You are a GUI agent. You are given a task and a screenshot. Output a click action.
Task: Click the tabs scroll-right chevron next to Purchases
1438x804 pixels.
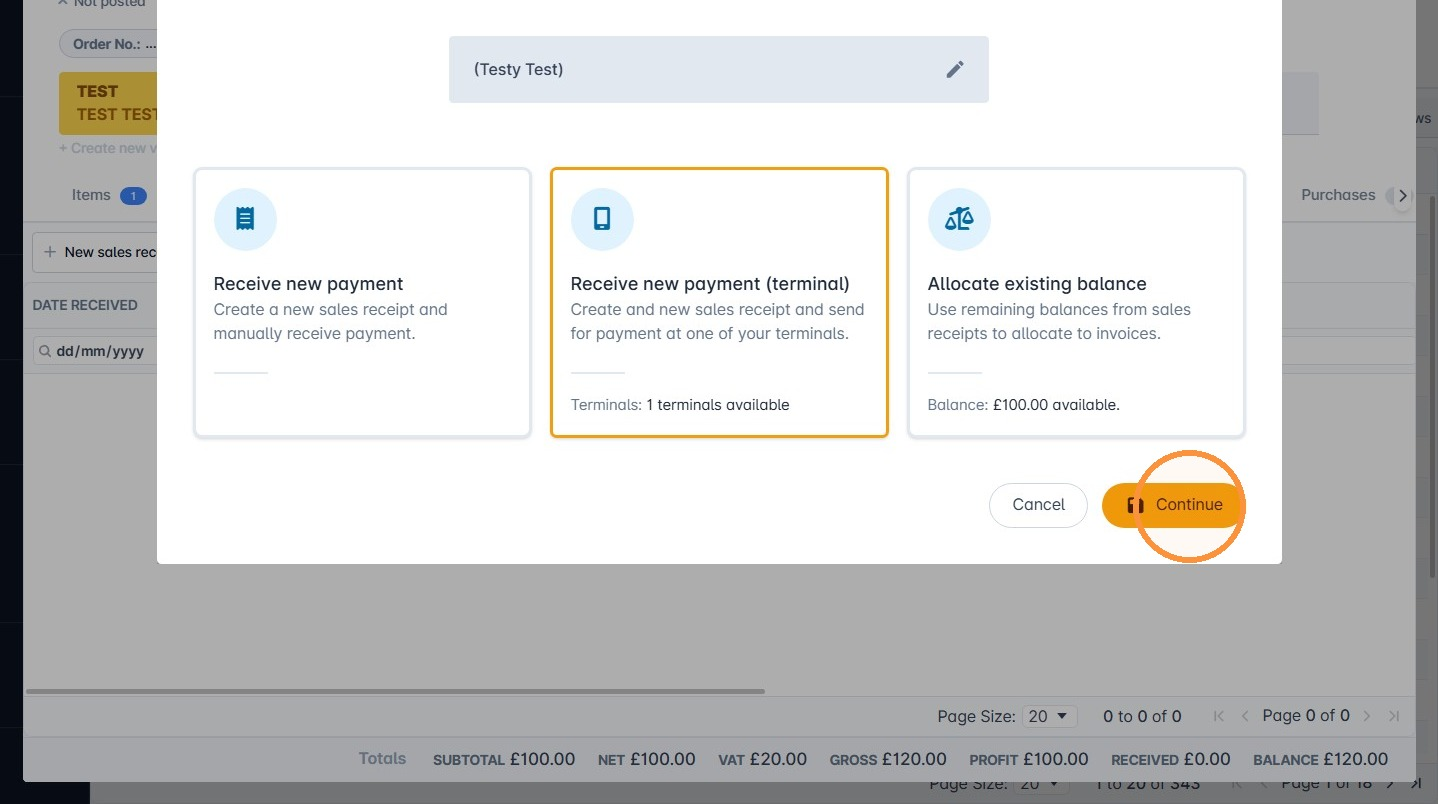1403,196
